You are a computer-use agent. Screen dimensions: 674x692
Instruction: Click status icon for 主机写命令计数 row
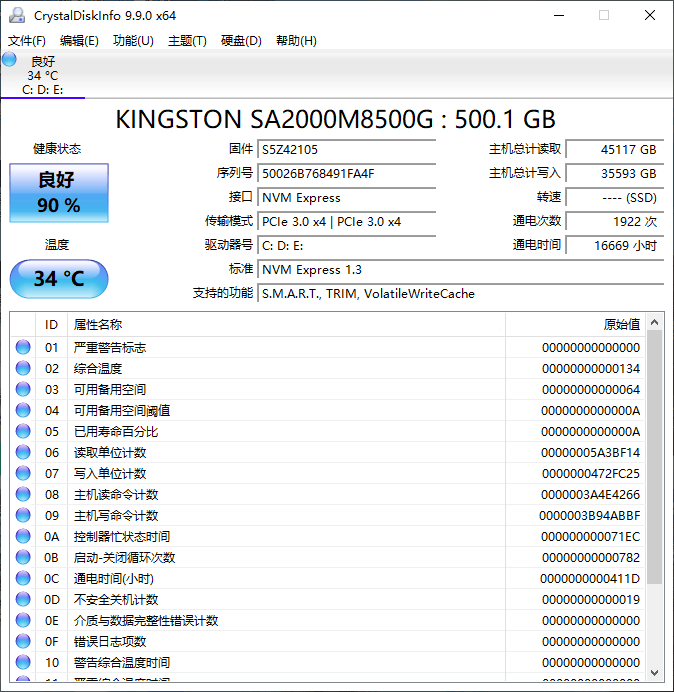tap(23, 515)
